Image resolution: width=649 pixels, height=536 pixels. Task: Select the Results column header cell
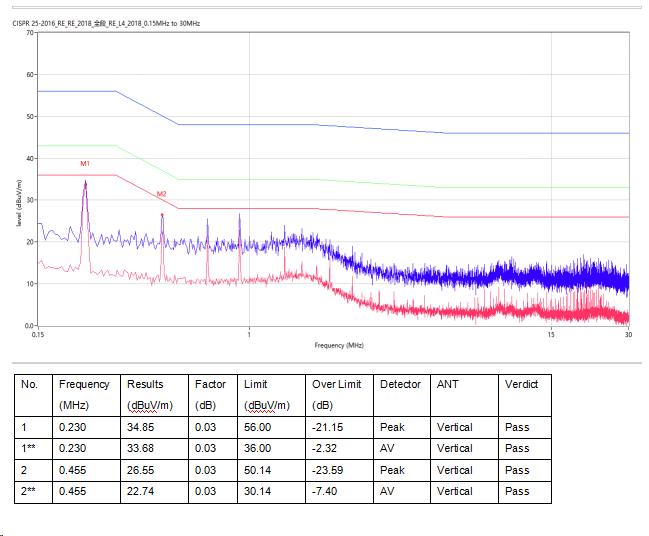point(144,384)
